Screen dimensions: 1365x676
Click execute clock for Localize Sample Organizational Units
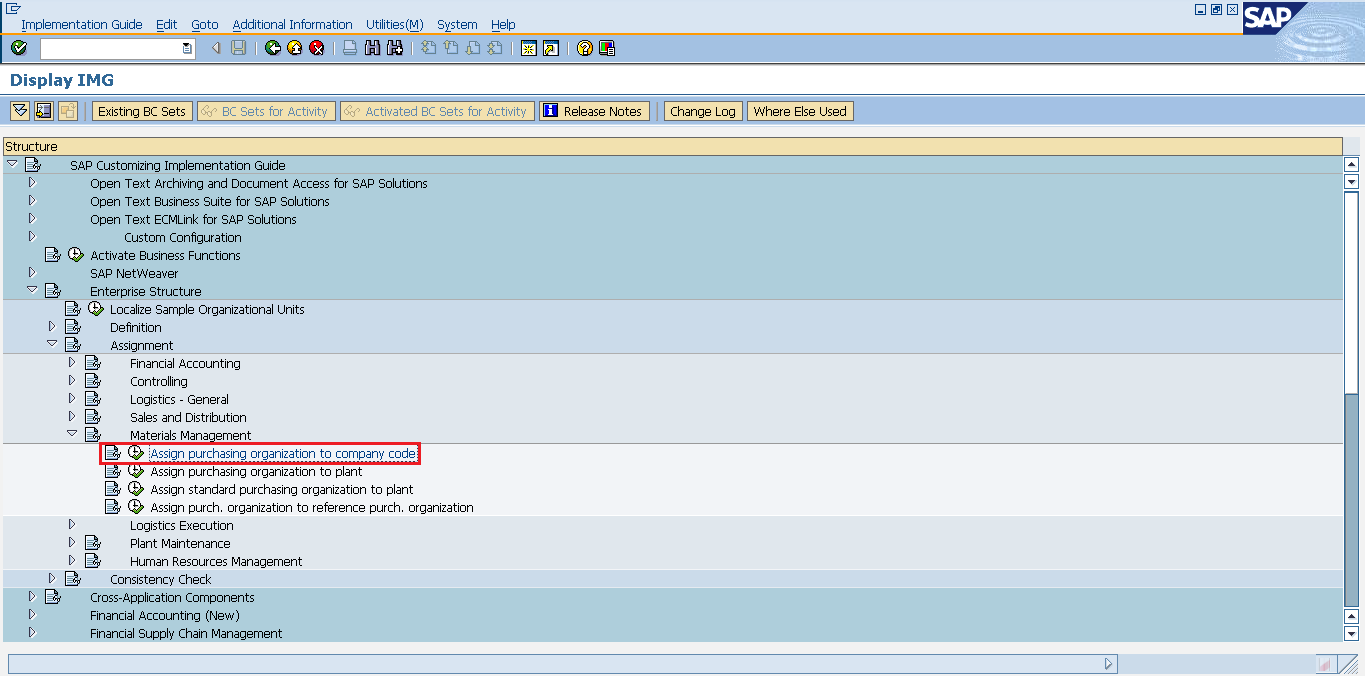(96, 309)
